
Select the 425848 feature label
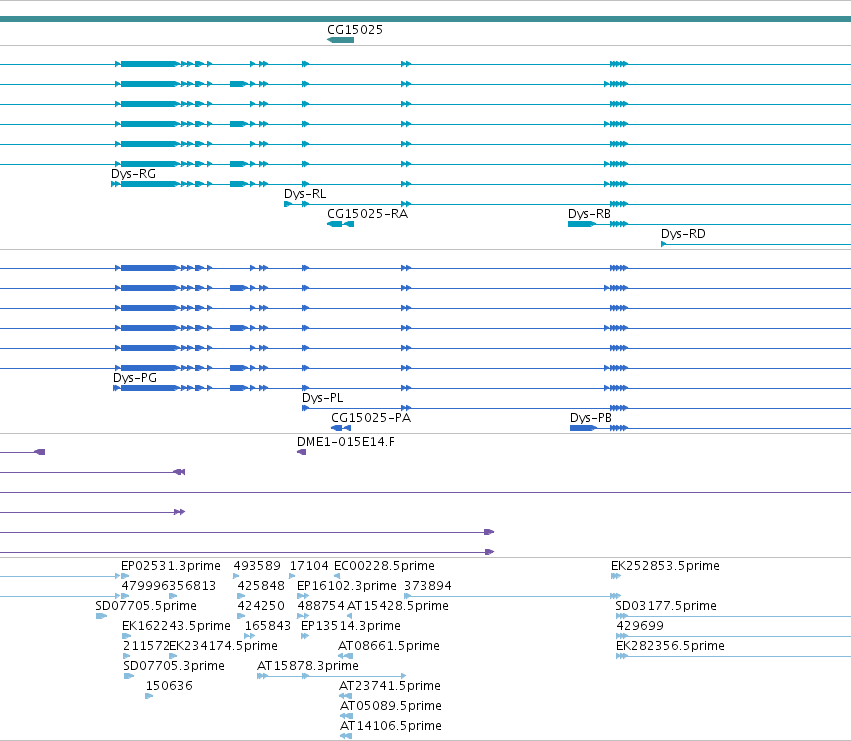point(261,586)
